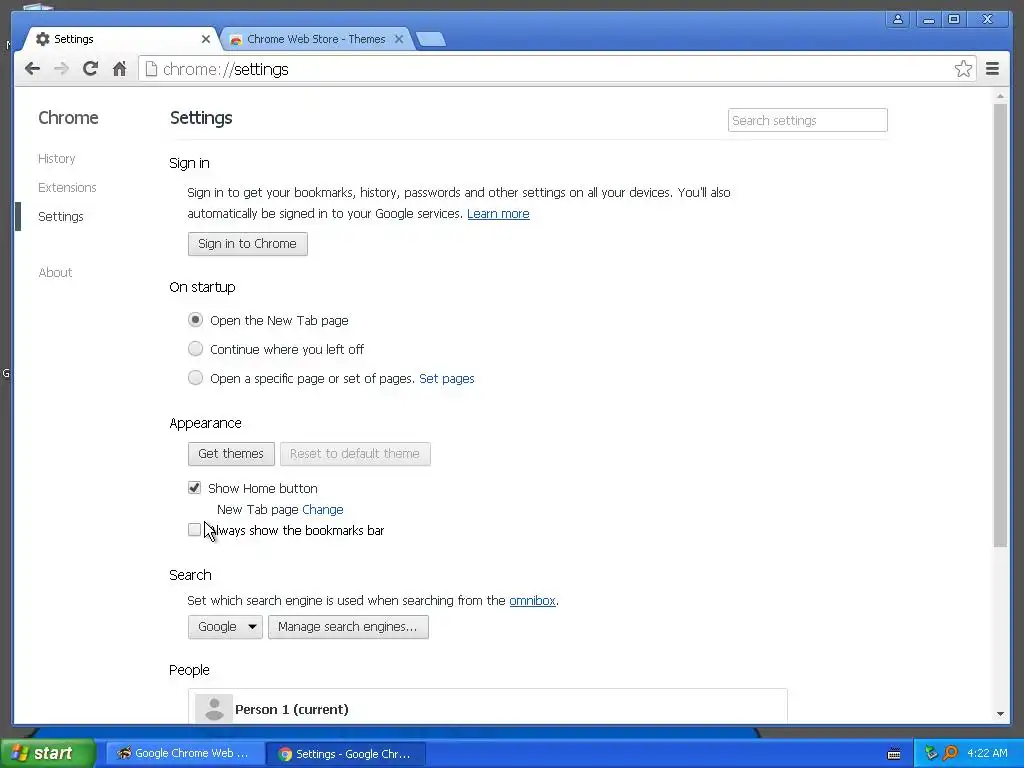Screen dimensions: 1024x768
Task: Open a new tab with the new tab button
Action: [x=431, y=39]
